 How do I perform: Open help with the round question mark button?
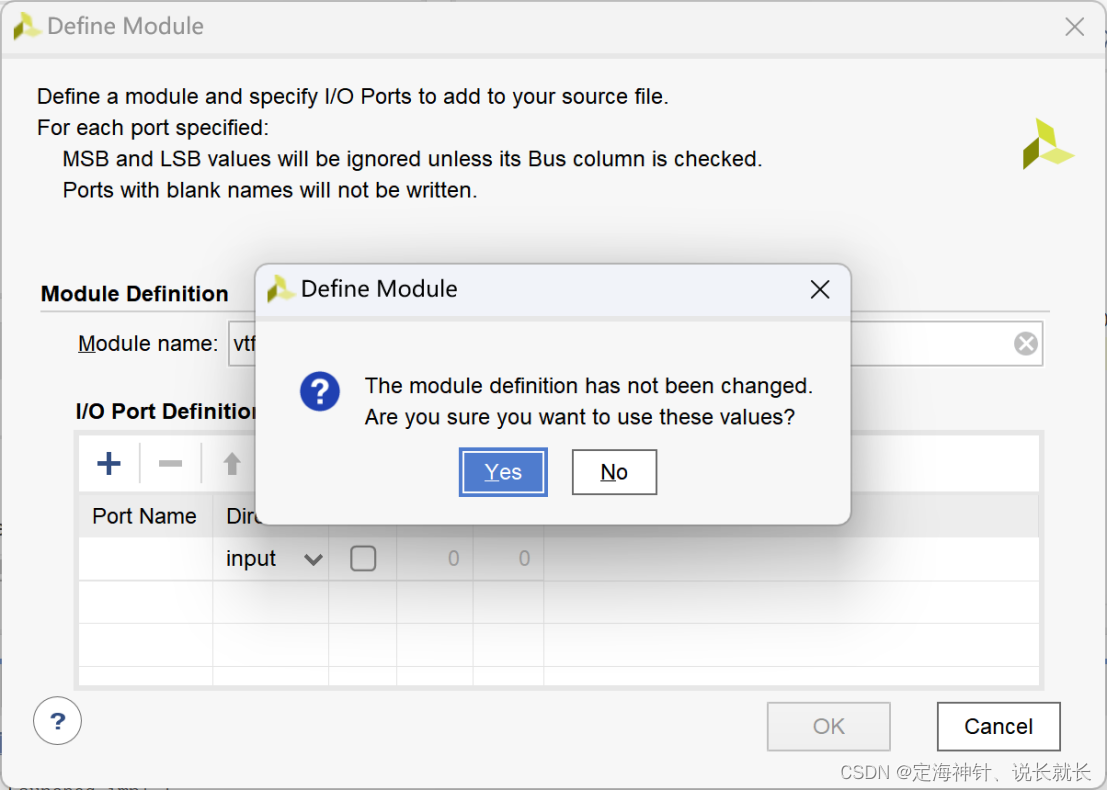pos(57,721)
